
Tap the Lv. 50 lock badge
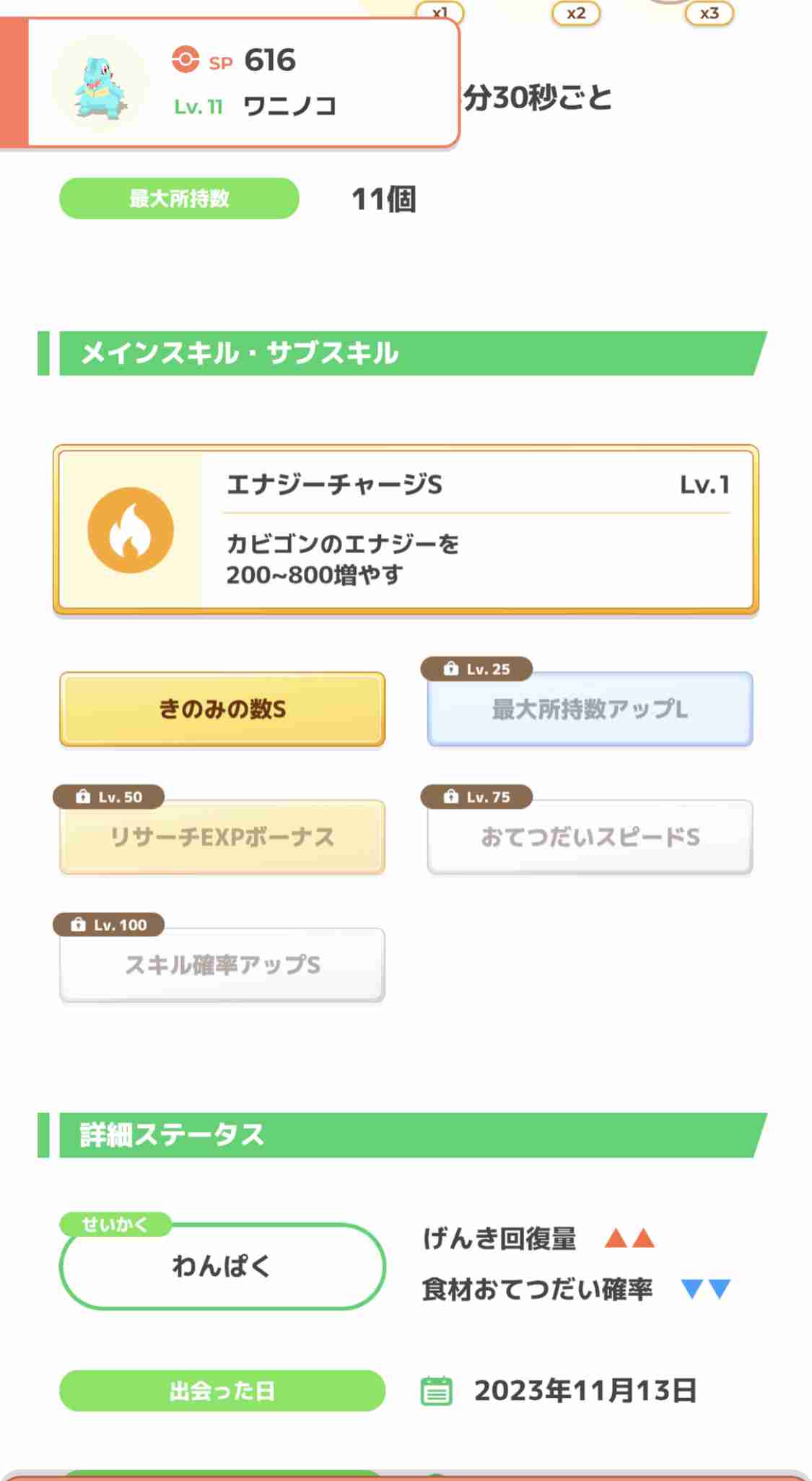(109, 797)
